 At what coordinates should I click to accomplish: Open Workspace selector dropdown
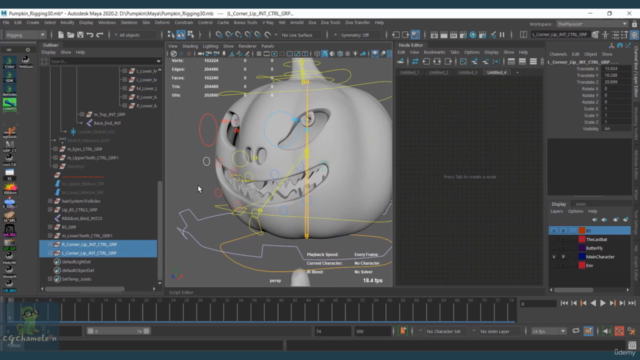tap(592, 24)
